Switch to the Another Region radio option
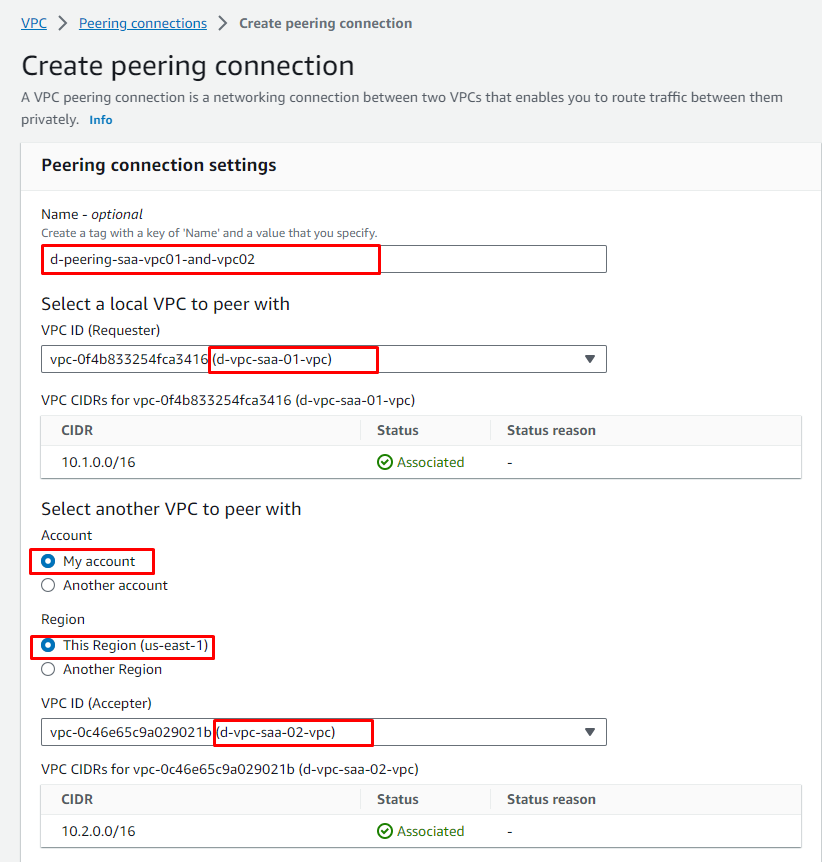Image resolution: width=822 pixels, height=862 pixels. 48,670
